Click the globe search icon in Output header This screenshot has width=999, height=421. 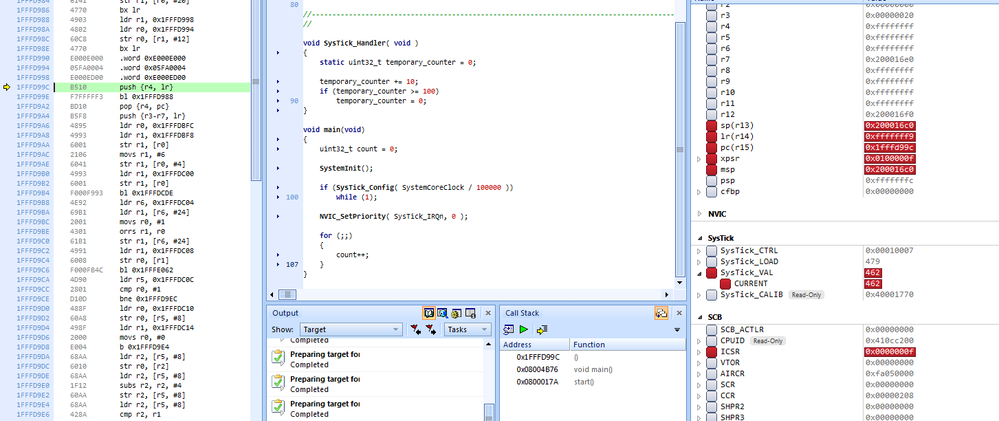[x=442, y=313]
